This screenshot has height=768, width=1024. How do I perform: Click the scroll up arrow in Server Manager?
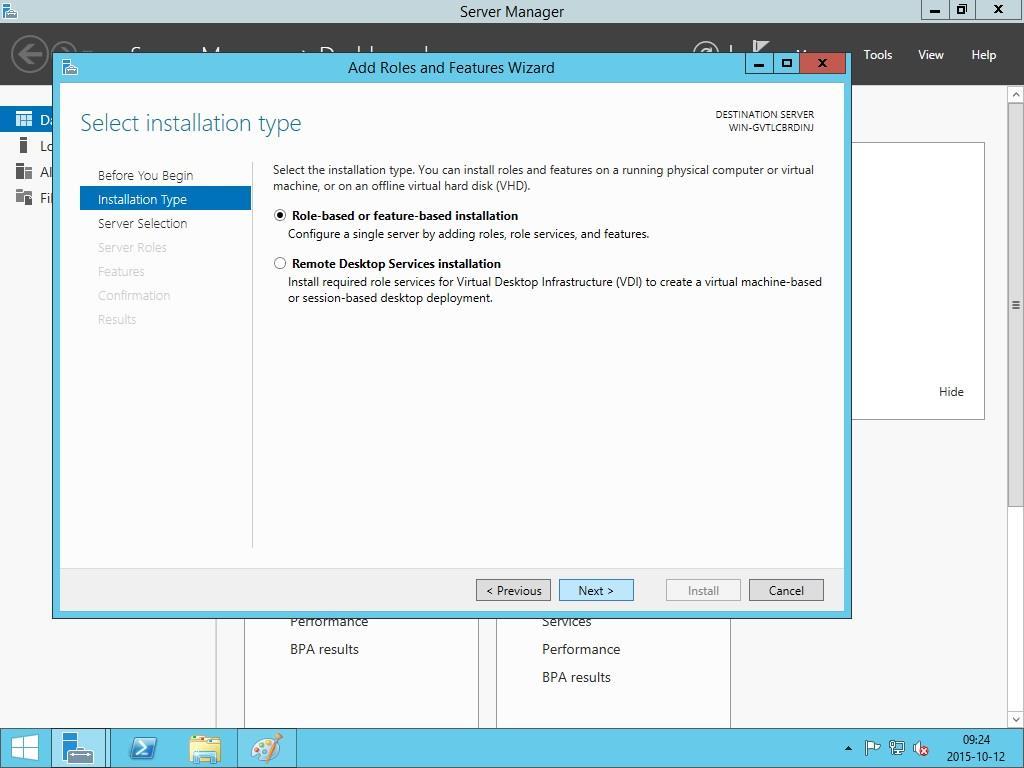pos(1016,95)
